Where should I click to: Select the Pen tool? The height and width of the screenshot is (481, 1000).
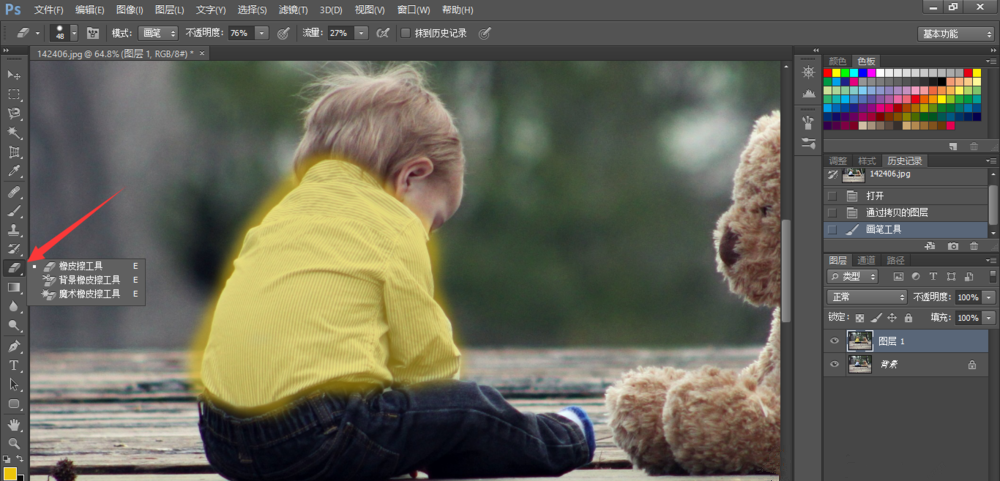click(x=13, y=346)
